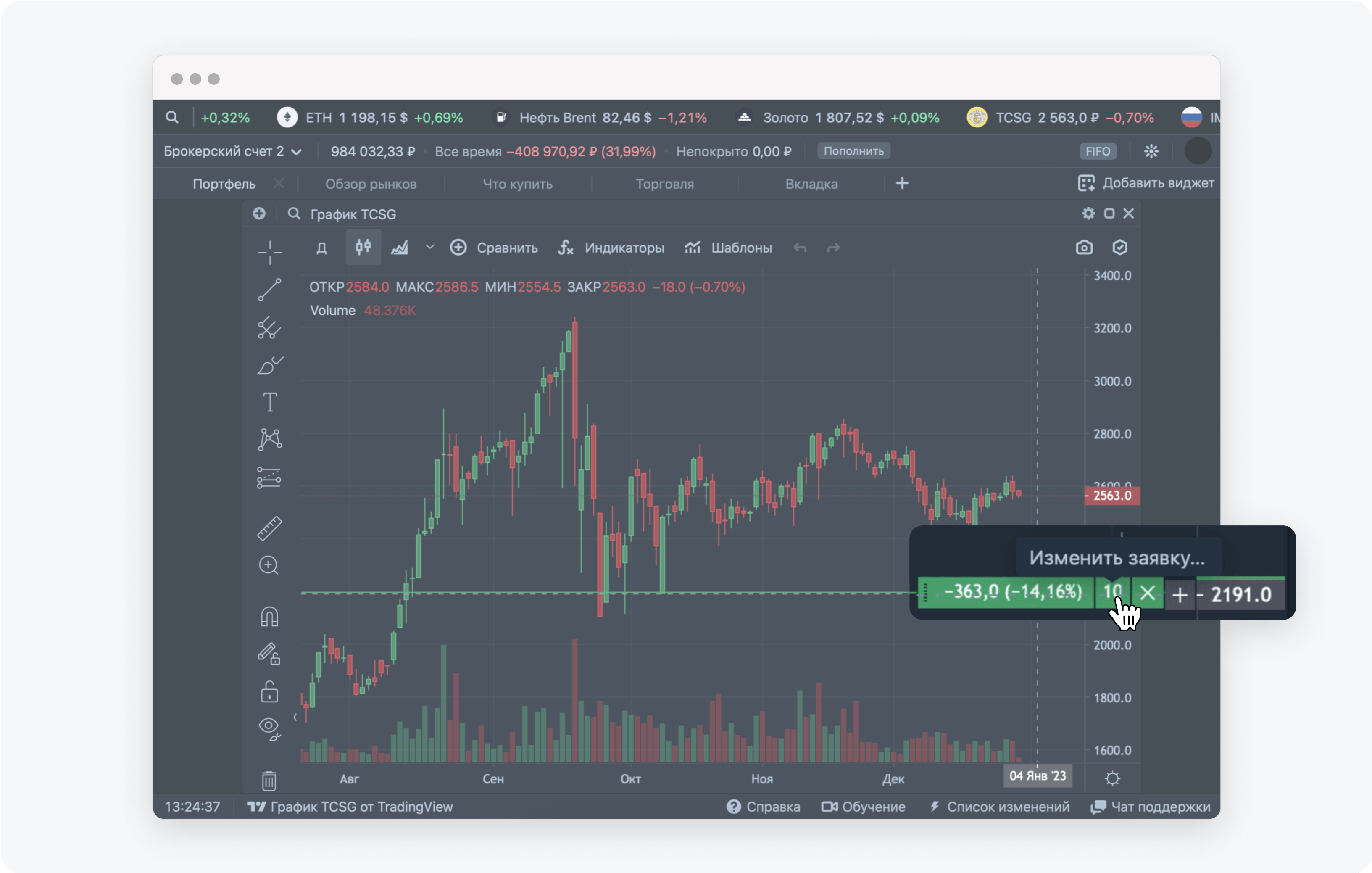Open Обучение tutorial link
This screenshot has height=873, width=1372.
(x=863, y=807)
